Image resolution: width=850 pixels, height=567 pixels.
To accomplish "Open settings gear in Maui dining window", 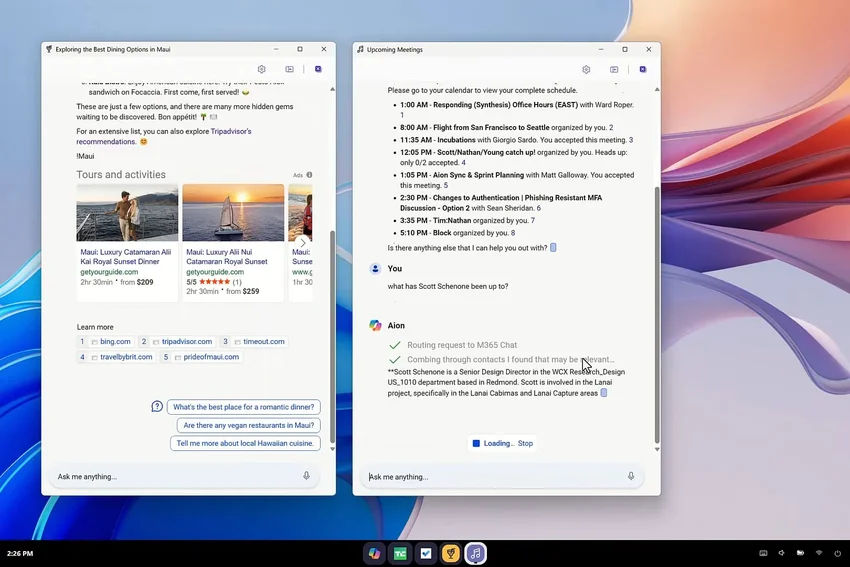I will coord(262,69).
